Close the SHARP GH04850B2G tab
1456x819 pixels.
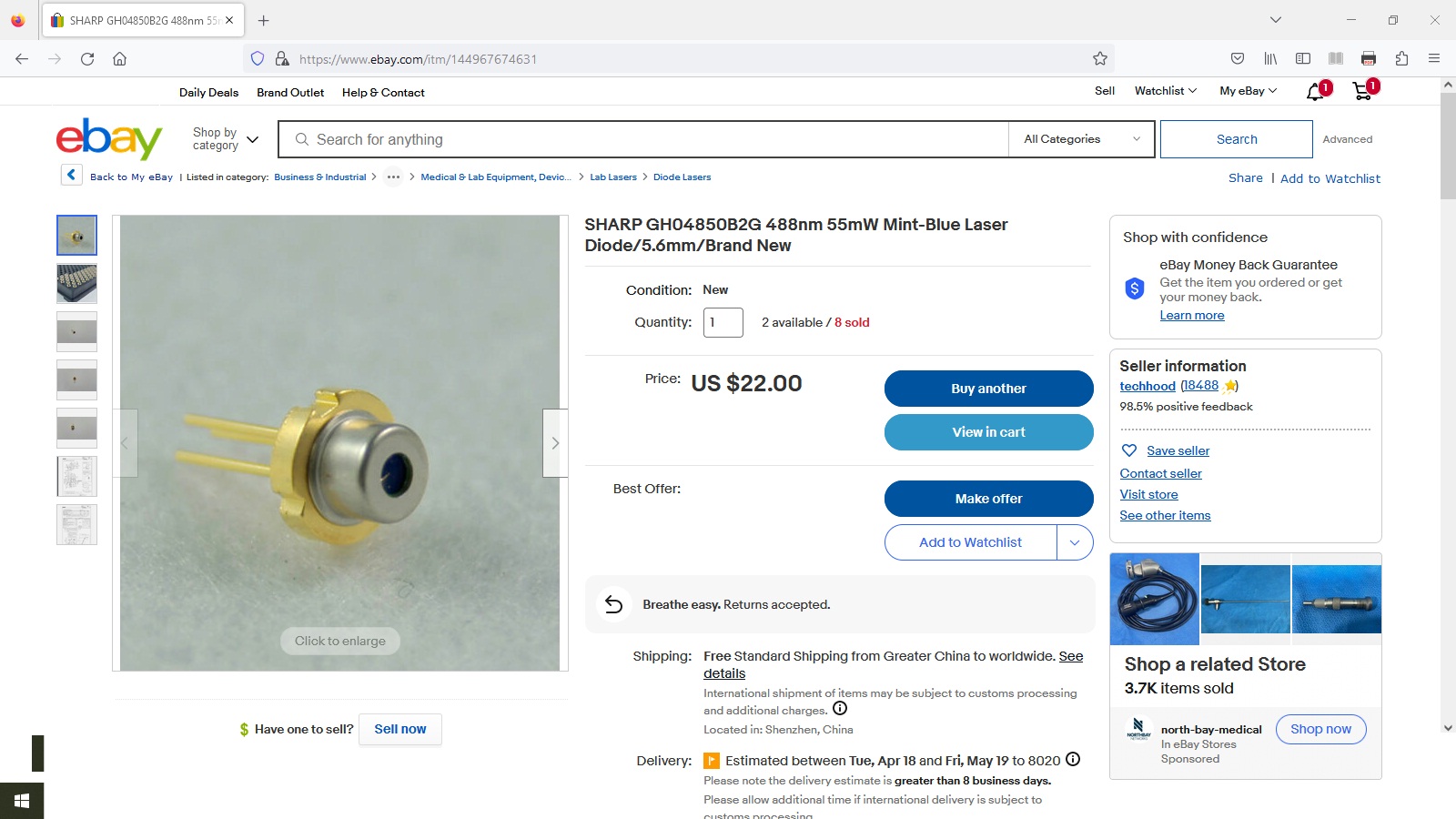tap(229, 20)
